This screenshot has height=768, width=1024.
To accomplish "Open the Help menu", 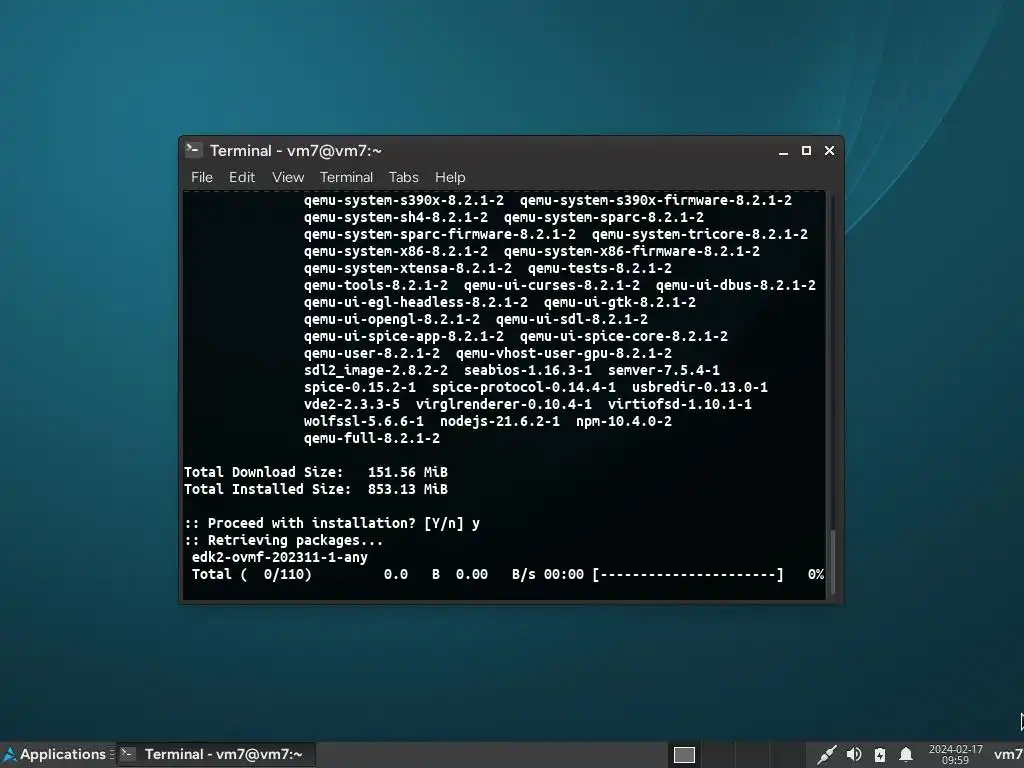I will pyautogui.click(x=450, y=178).
